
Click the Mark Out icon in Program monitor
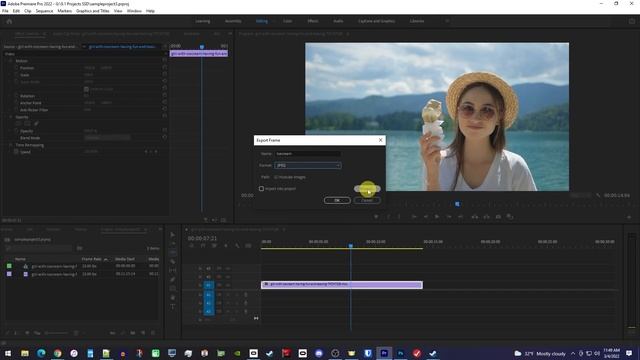pos(400,217)
